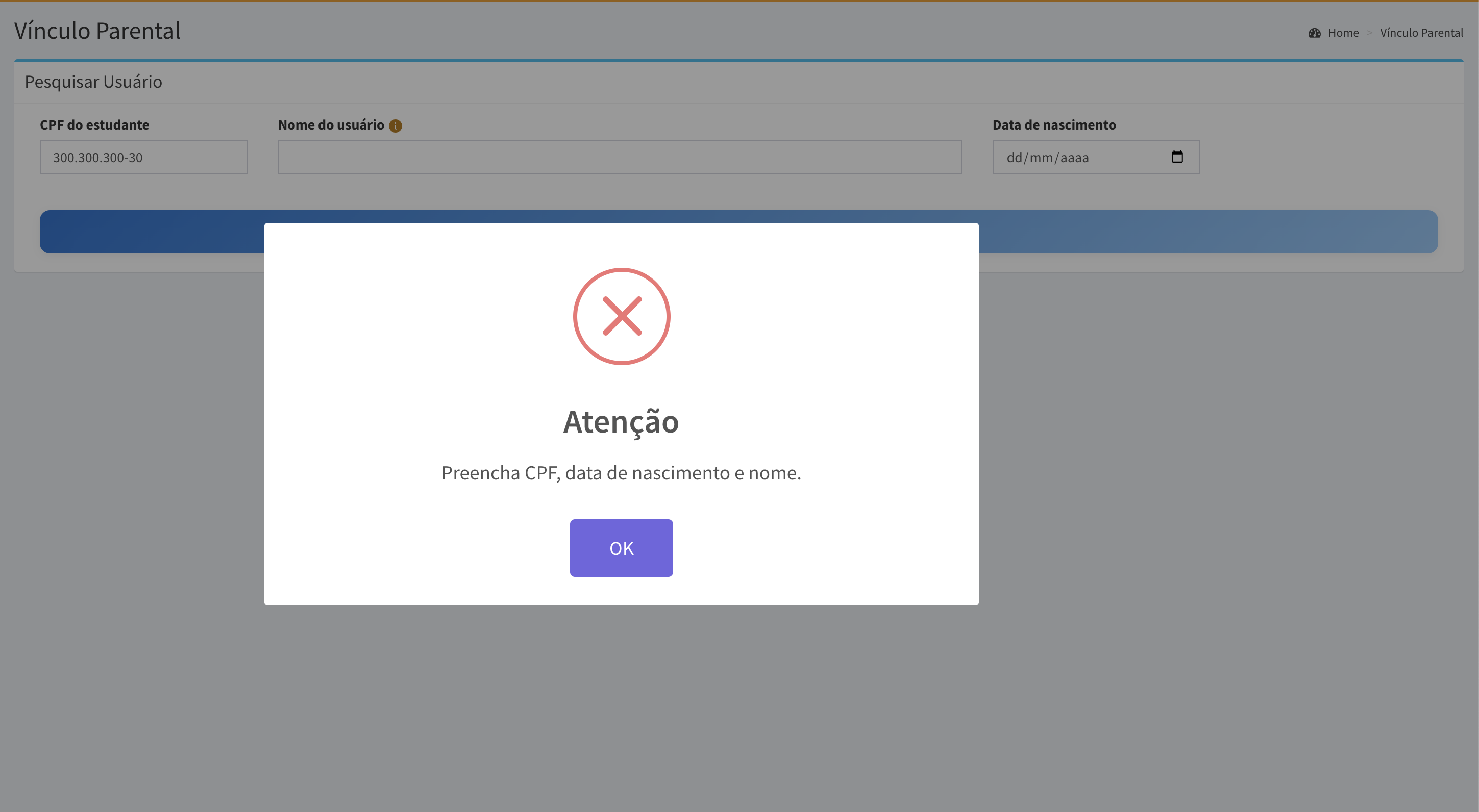Click the CPF do estudante label

click(94, 124)
